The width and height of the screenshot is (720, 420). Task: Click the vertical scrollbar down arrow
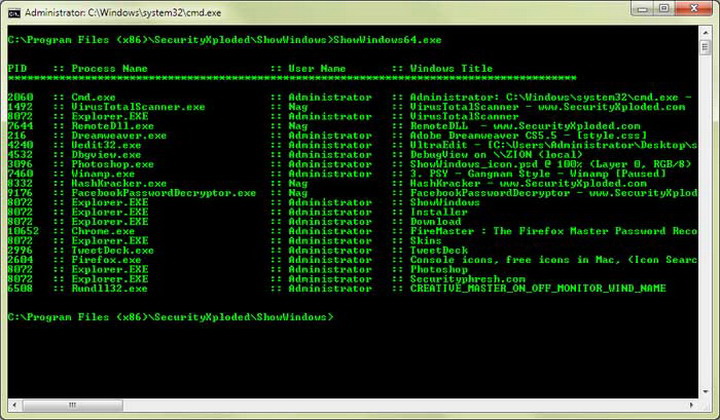pos(705,392)
